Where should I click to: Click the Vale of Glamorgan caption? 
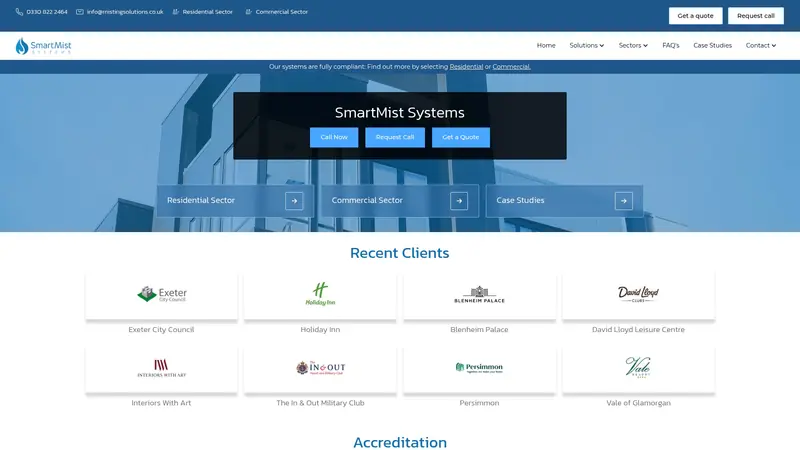638,403
